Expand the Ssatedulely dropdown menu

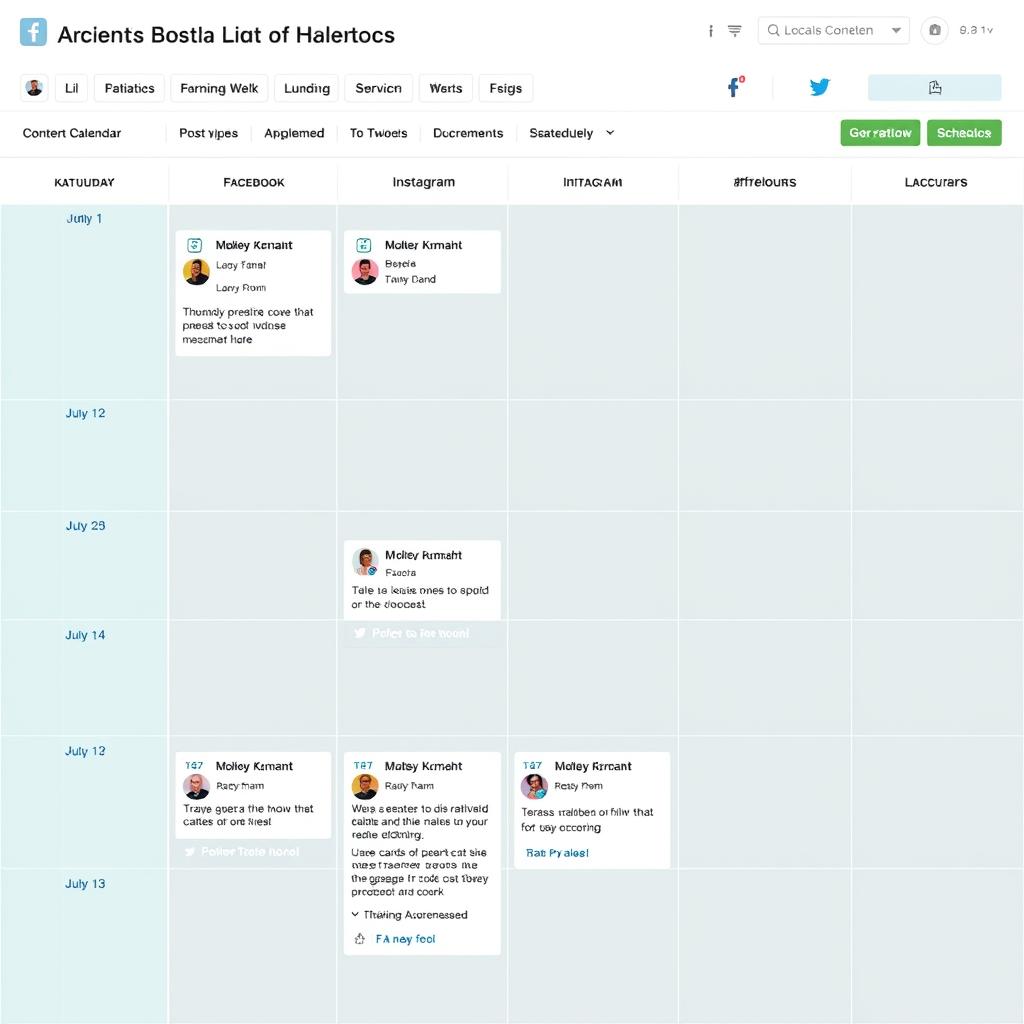coord(565,133)
